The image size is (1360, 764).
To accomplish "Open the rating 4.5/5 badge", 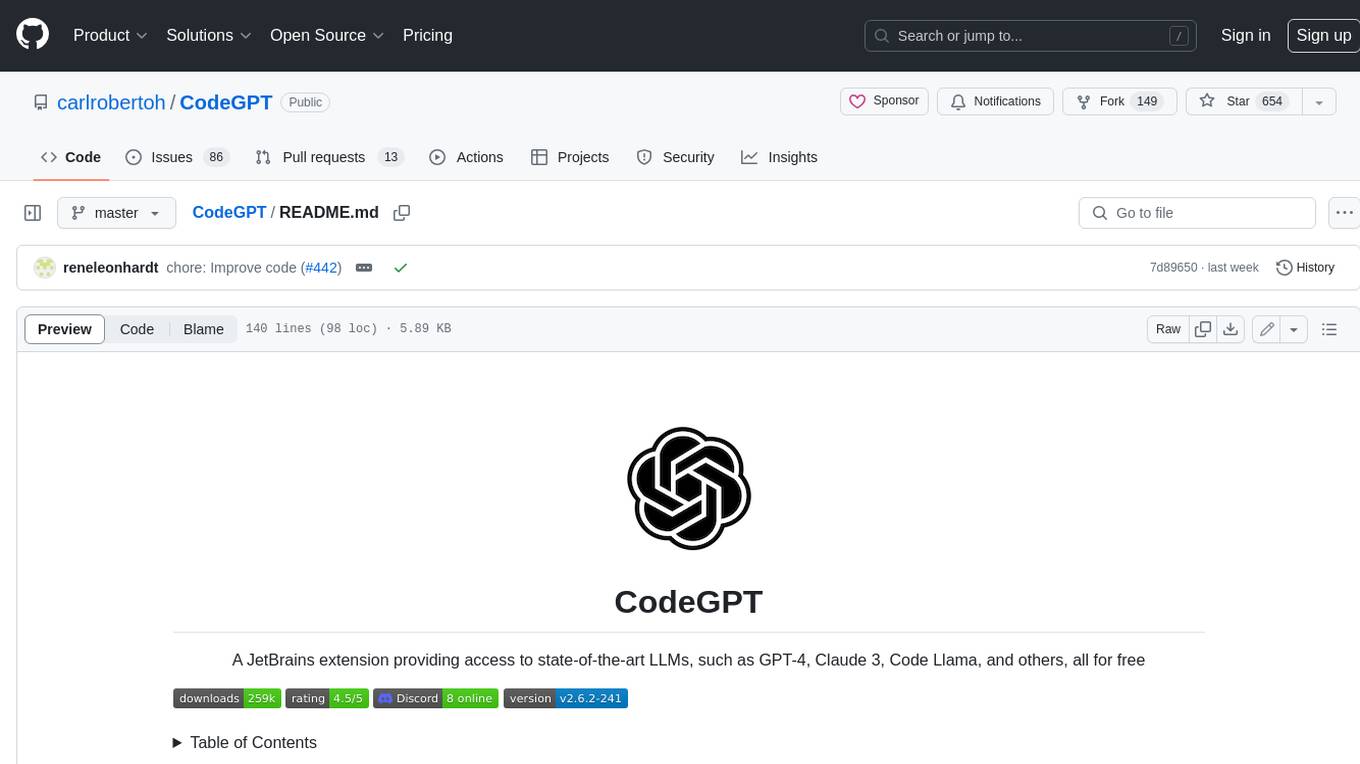I will [x=327, y=698].
